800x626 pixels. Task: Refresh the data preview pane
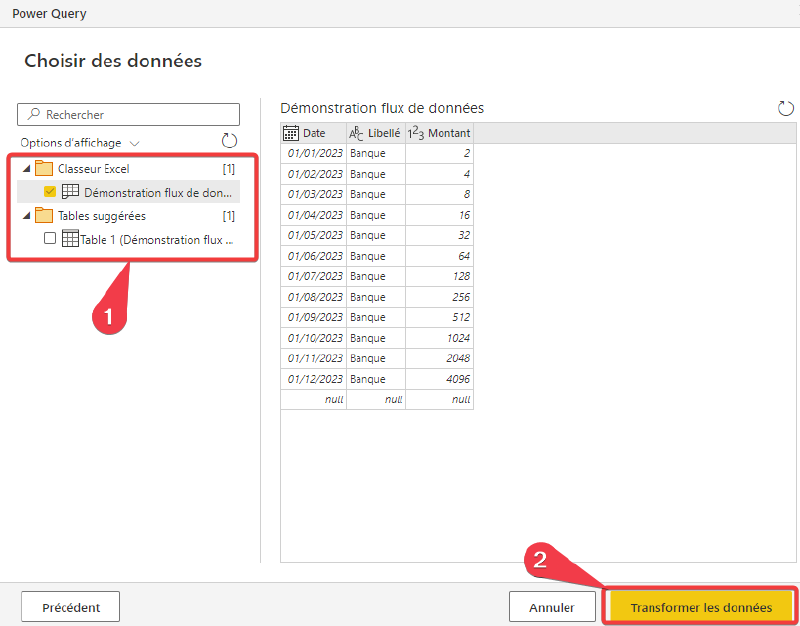click(x=786, y=108)
